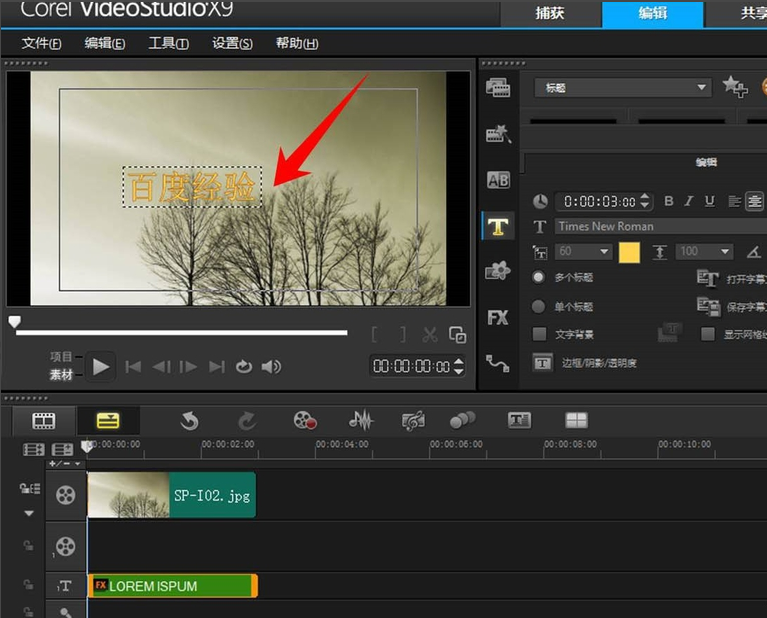Open the Path library icon
Image resolution: width=767 pixels, height=618 pixels.
pos(498,363)
